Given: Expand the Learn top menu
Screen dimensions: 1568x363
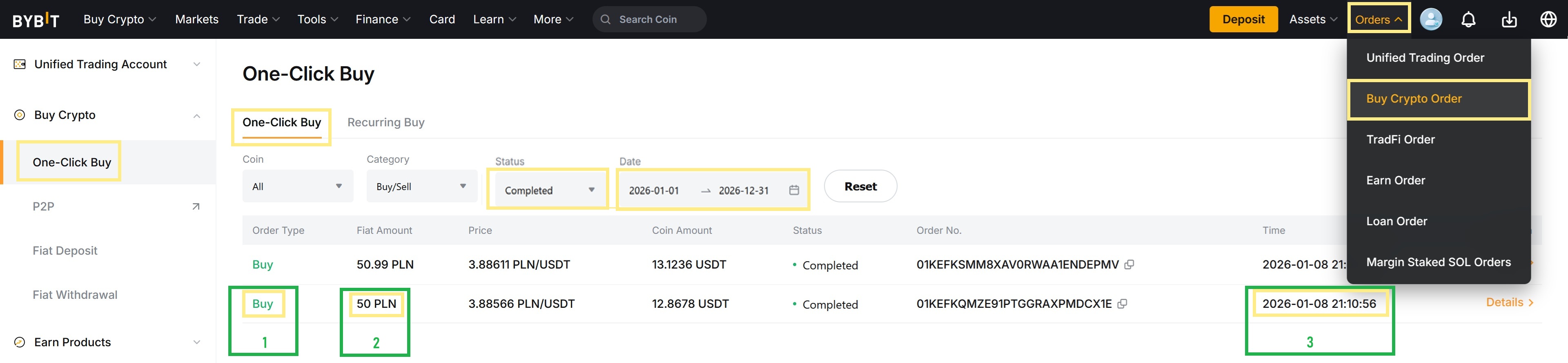Looking at the screenshot, I should pyautogui.click(x=495, y=20).
